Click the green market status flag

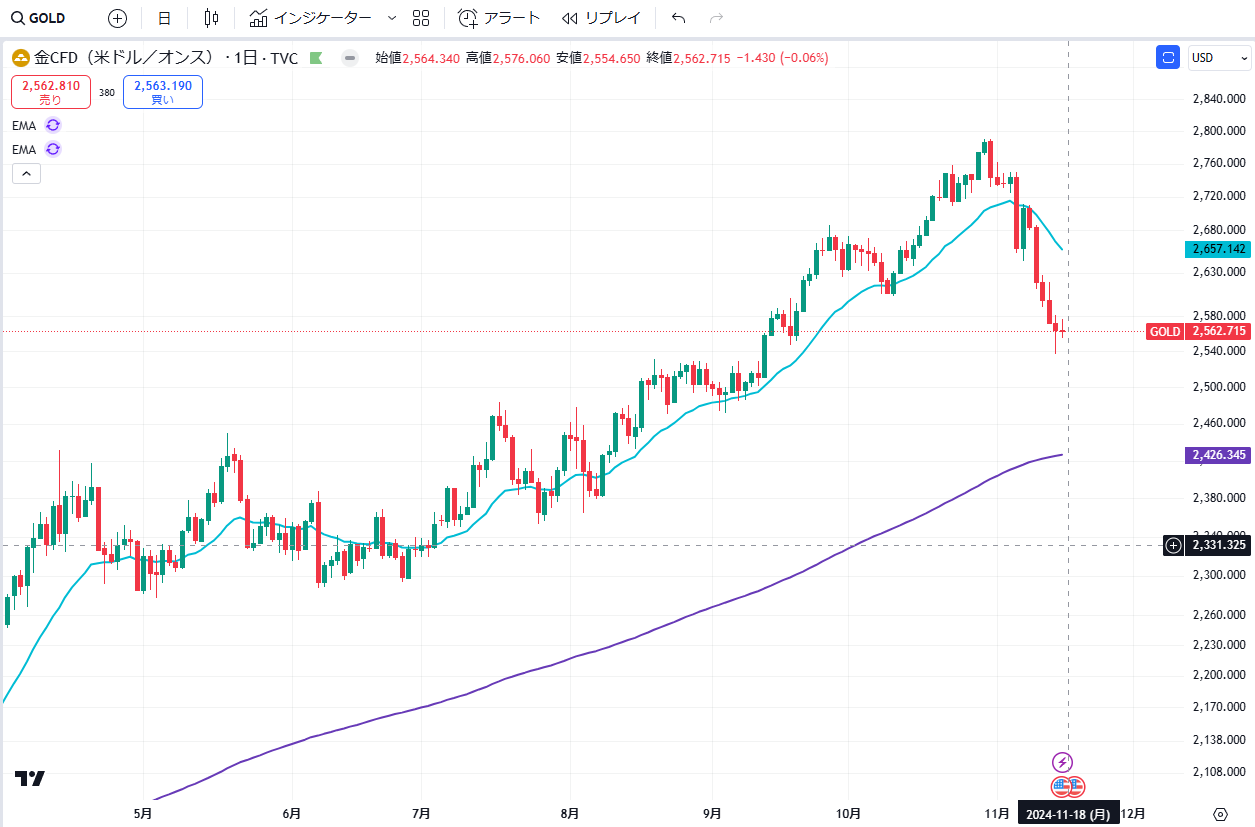tap(317, 58)
